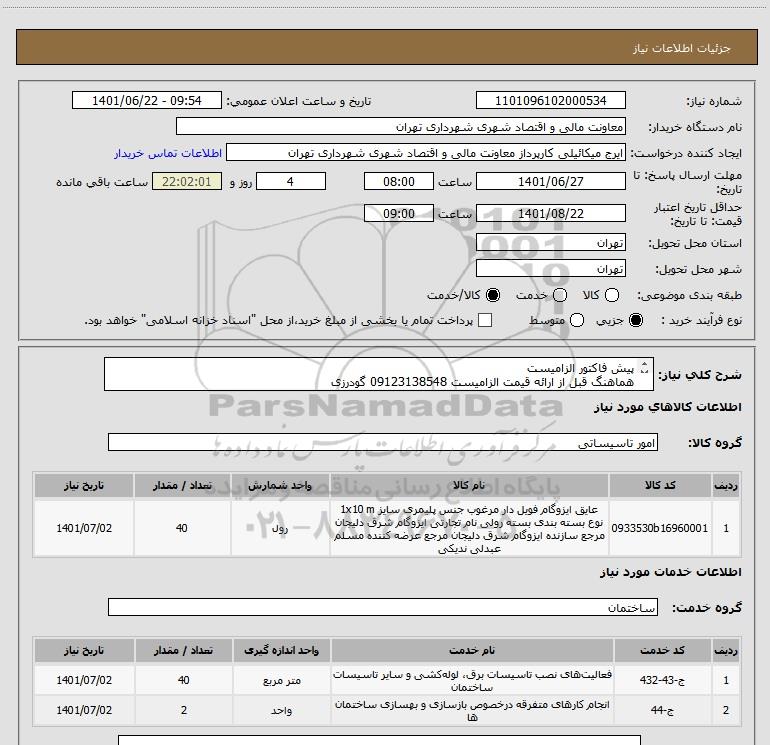770x745 pixels.
Task: Open the buyer contact information link
Action: [x=168, y=153]
